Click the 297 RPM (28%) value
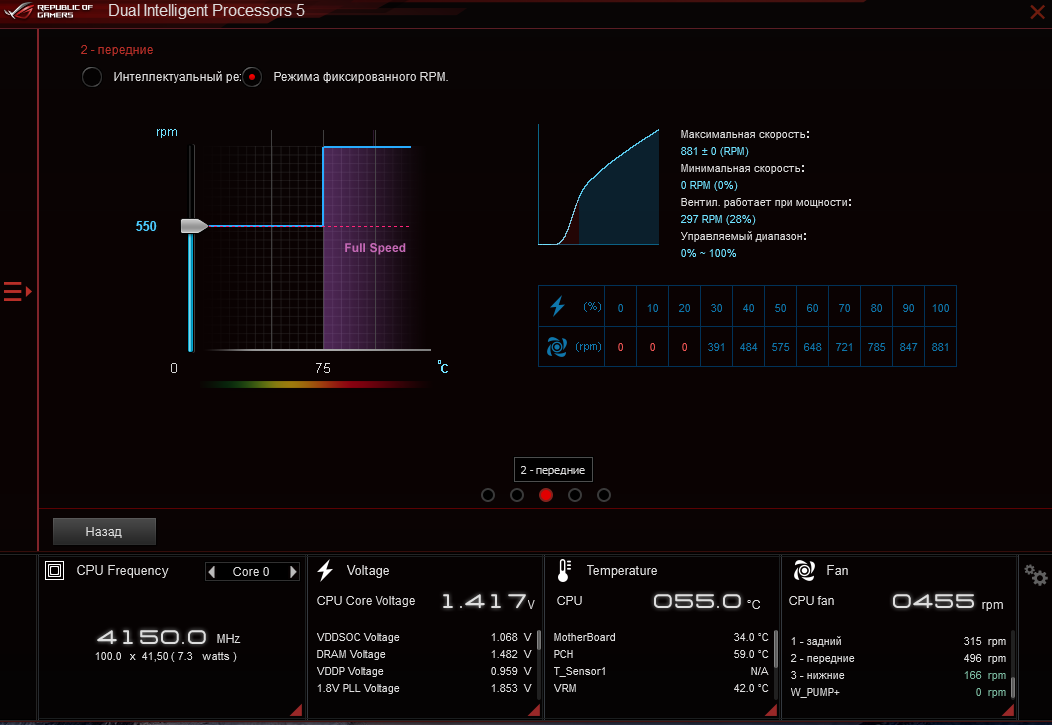 coord(717,219)
